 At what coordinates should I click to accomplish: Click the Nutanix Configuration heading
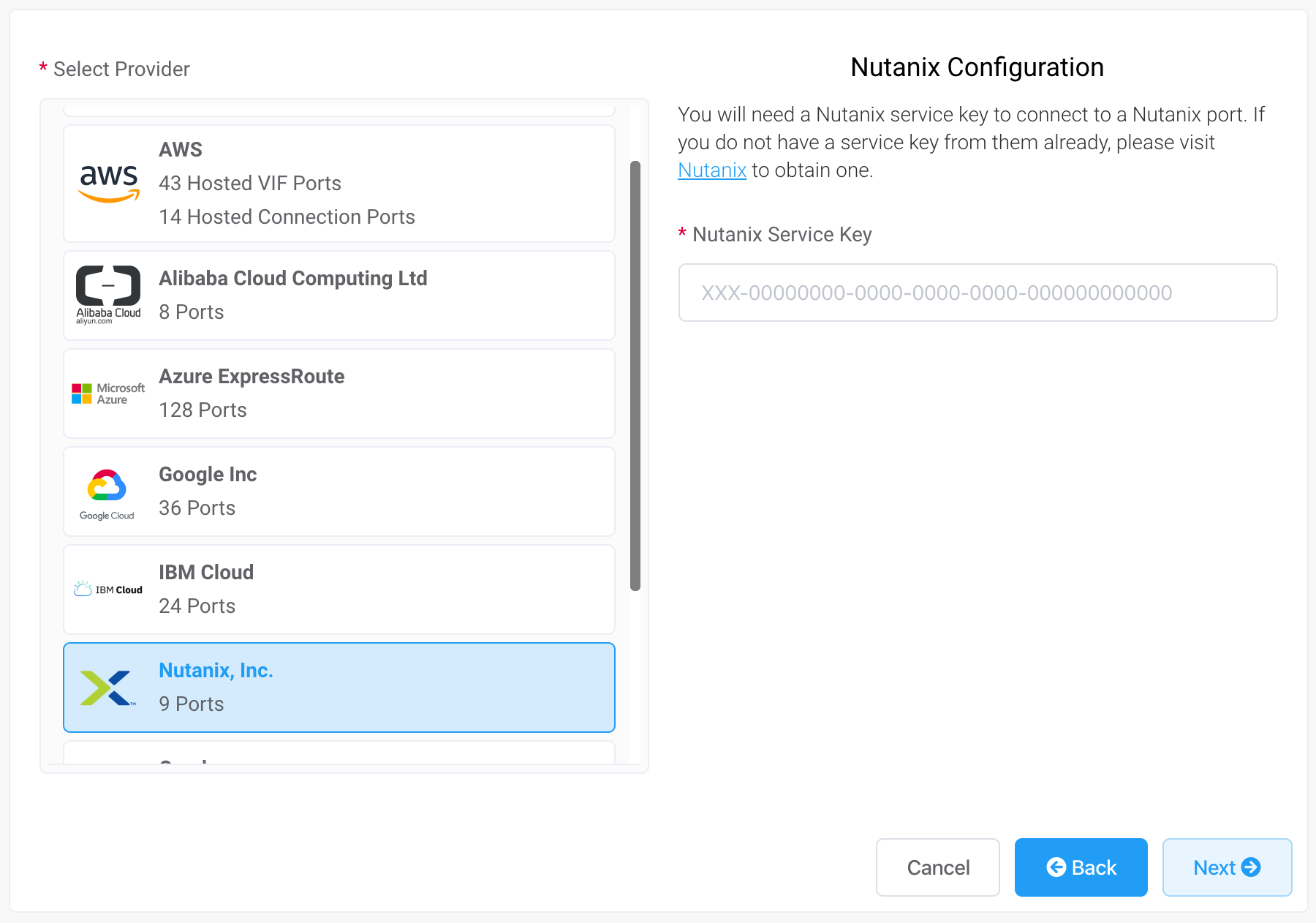[x=977, y=67]
